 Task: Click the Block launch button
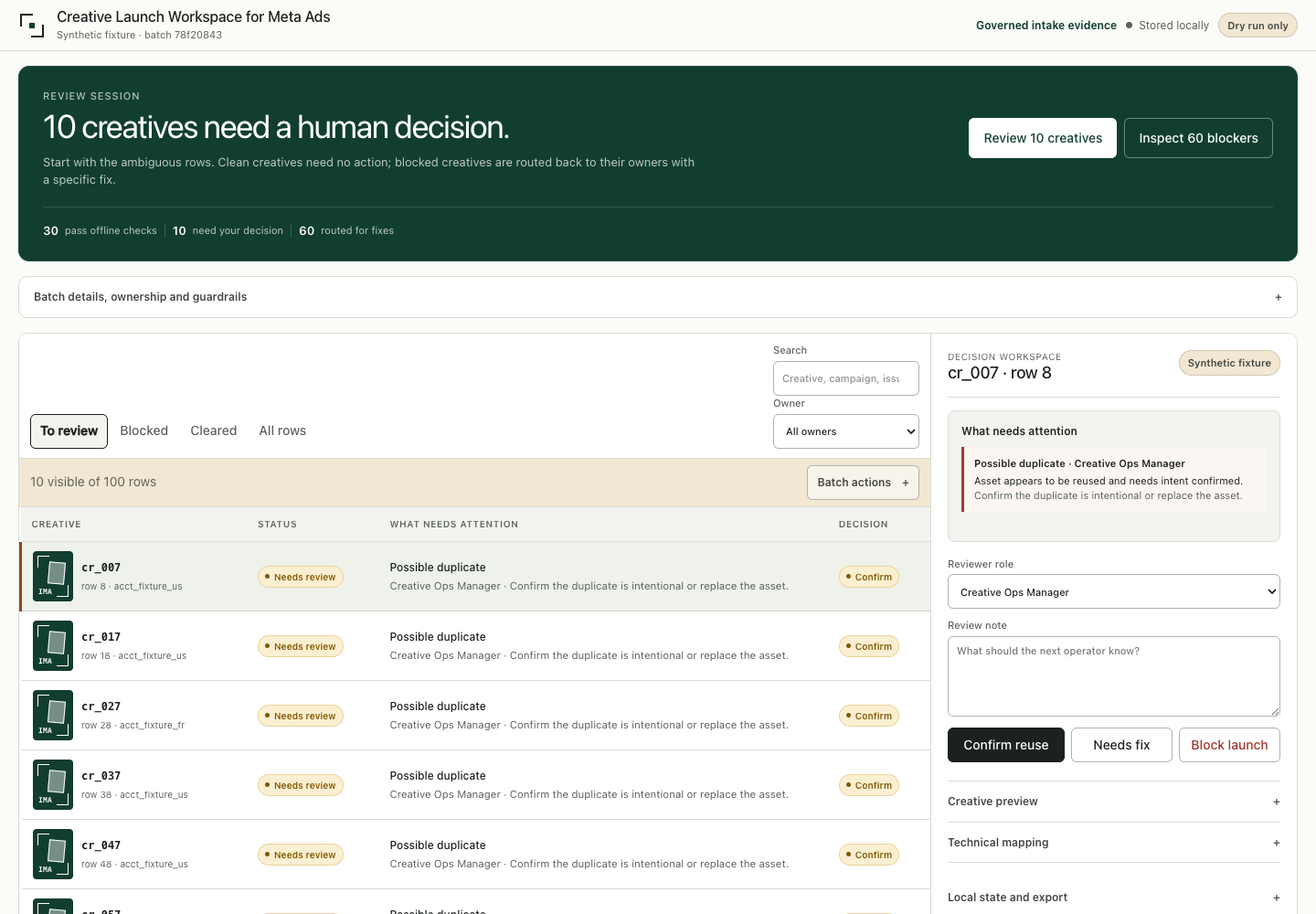(x=1229, y=745)
